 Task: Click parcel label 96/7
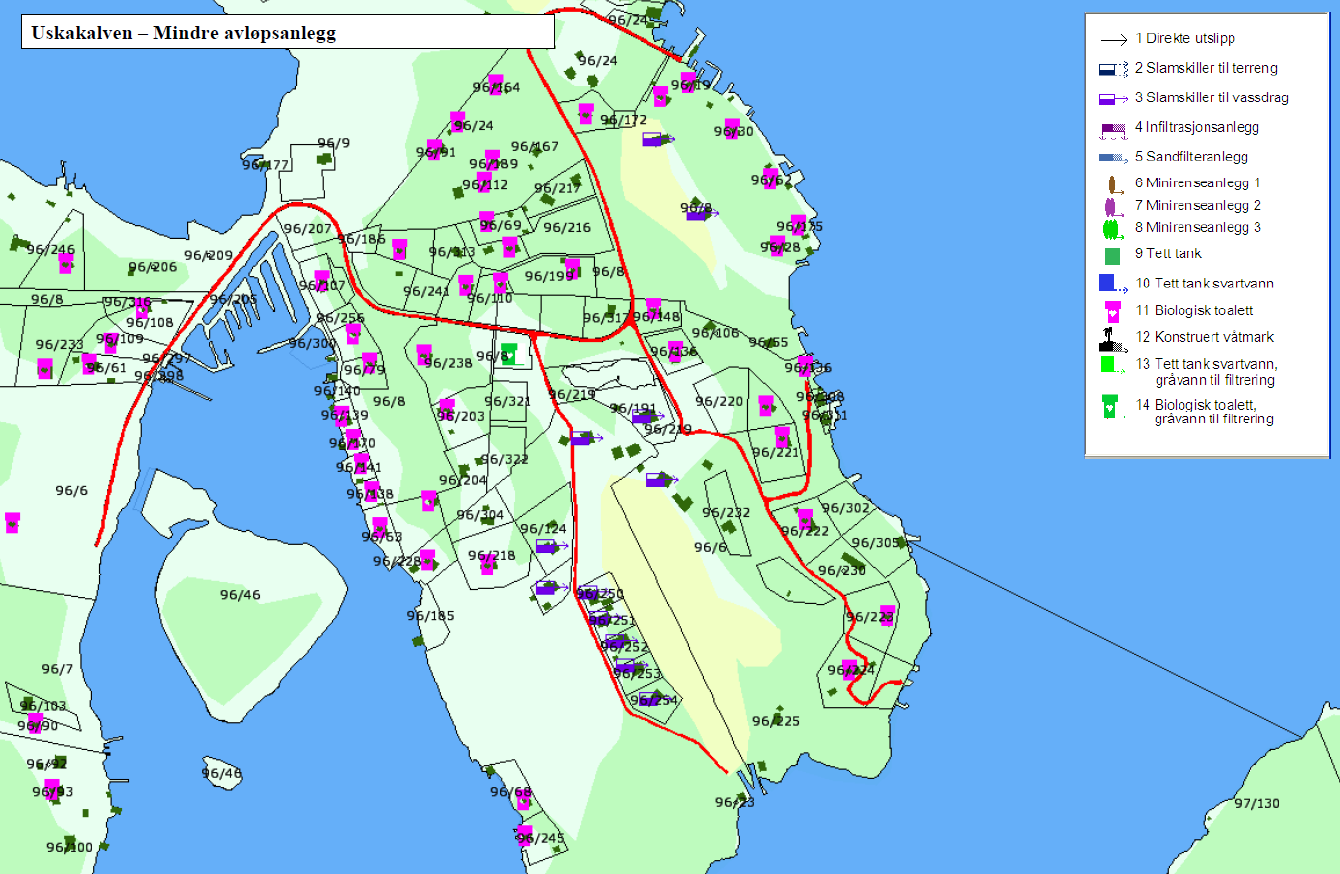tap(57, 669)
